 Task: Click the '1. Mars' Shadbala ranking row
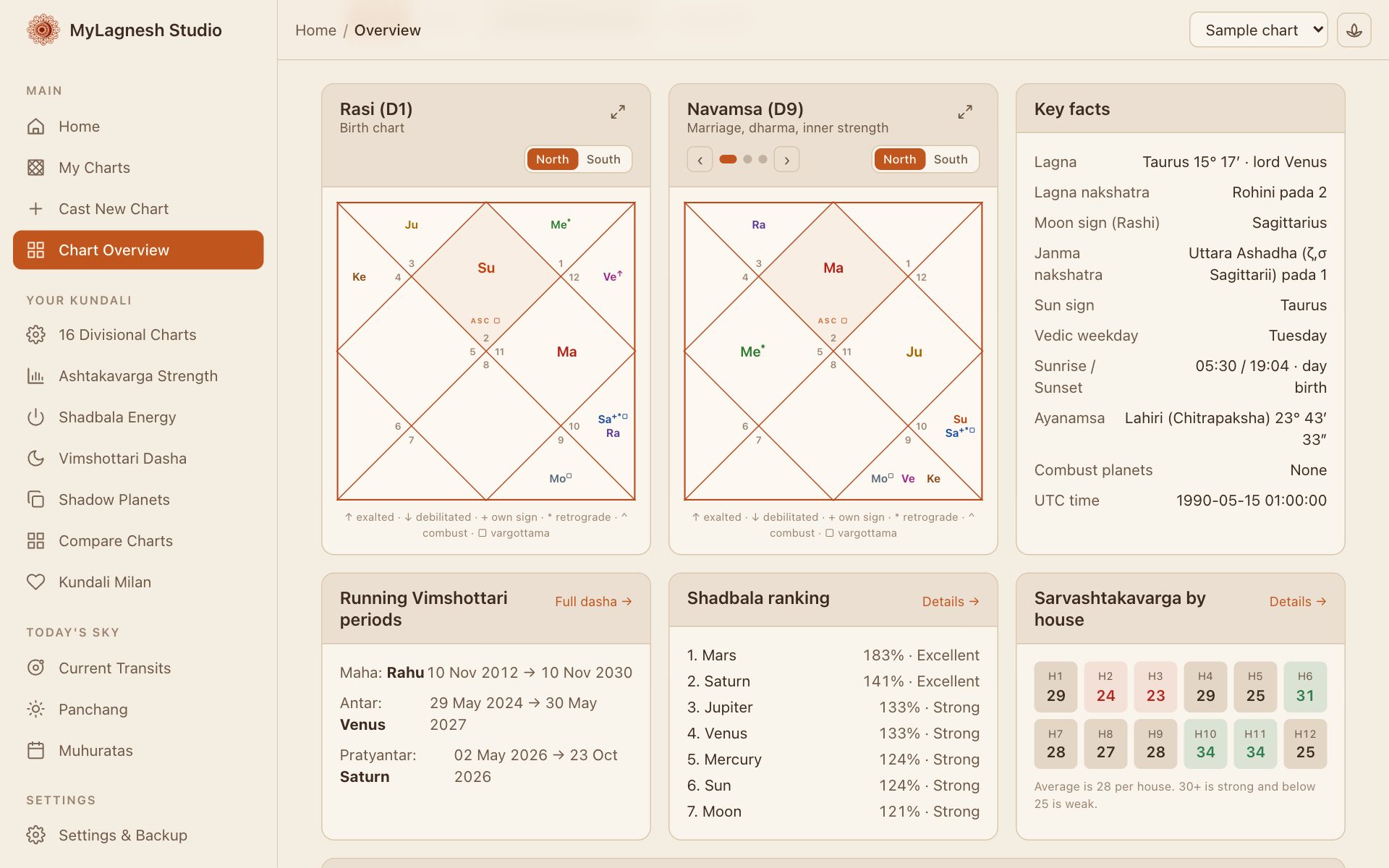click(x=833, y=655)
